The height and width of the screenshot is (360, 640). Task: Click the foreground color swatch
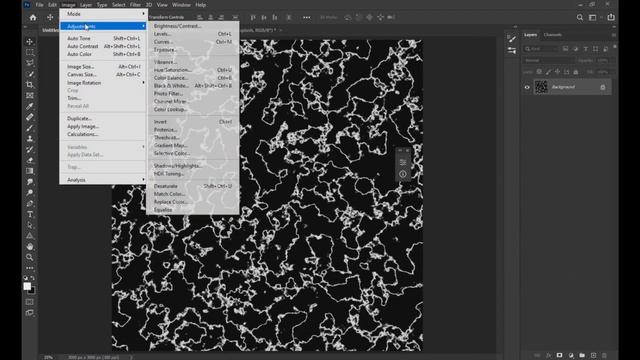(27, 286)
